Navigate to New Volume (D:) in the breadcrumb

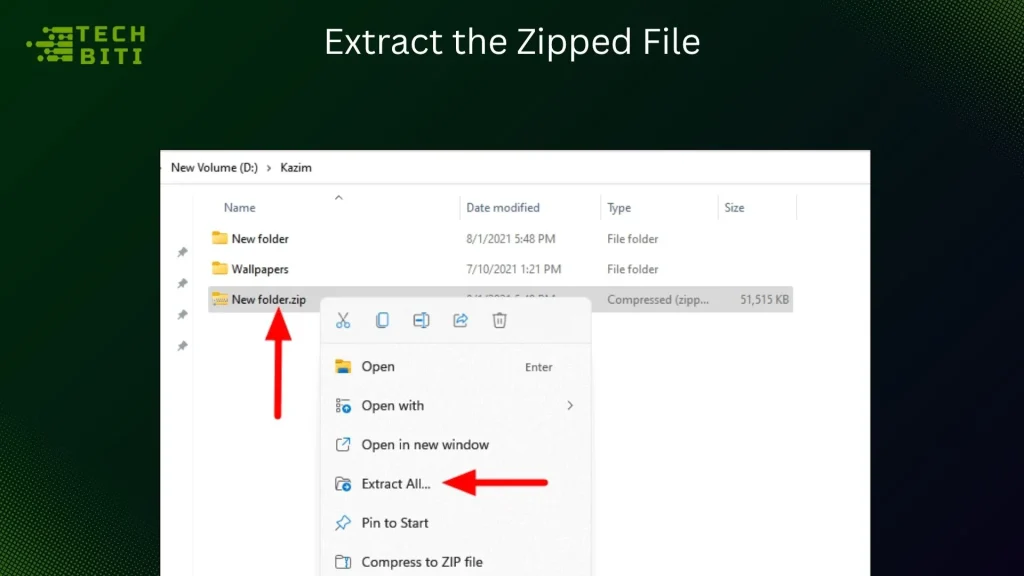click(x=213, y=167)
